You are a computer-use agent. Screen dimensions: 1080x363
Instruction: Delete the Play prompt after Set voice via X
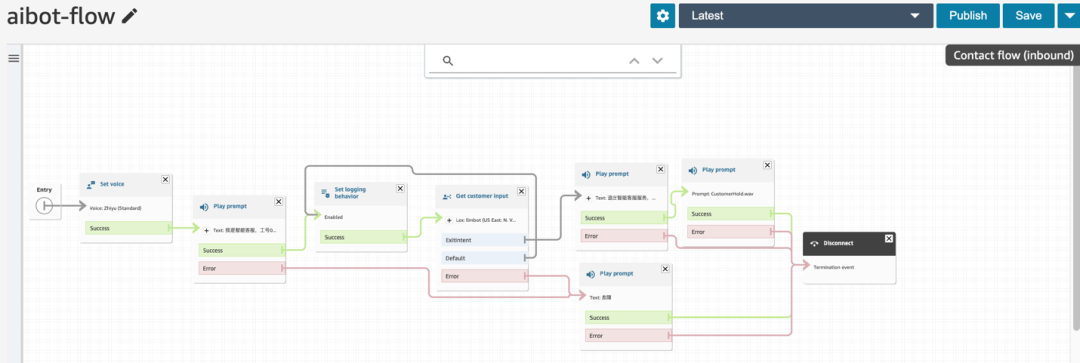click(x=278, y=201)
